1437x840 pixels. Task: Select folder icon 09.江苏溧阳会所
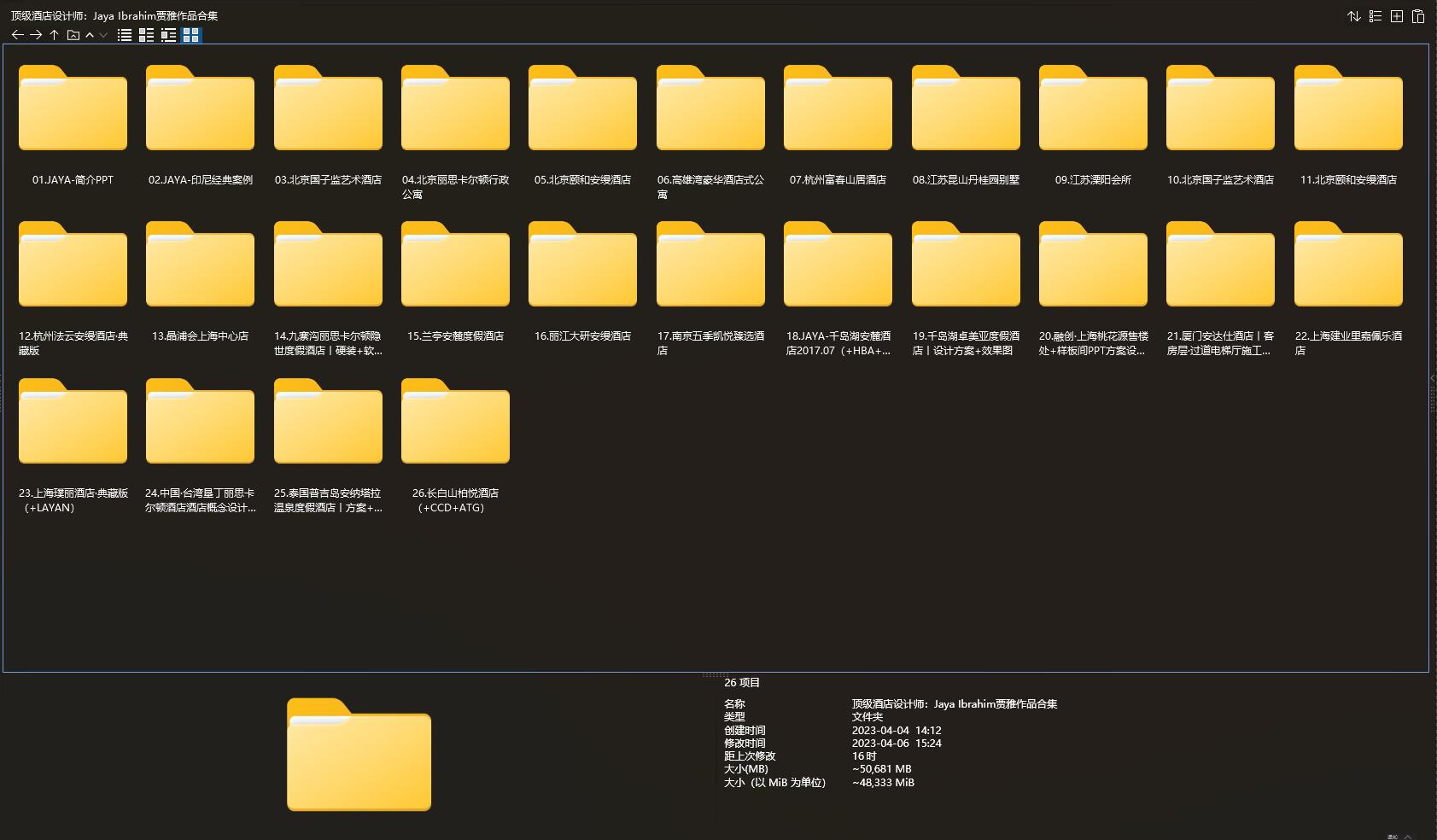(x=1093, y=108)
